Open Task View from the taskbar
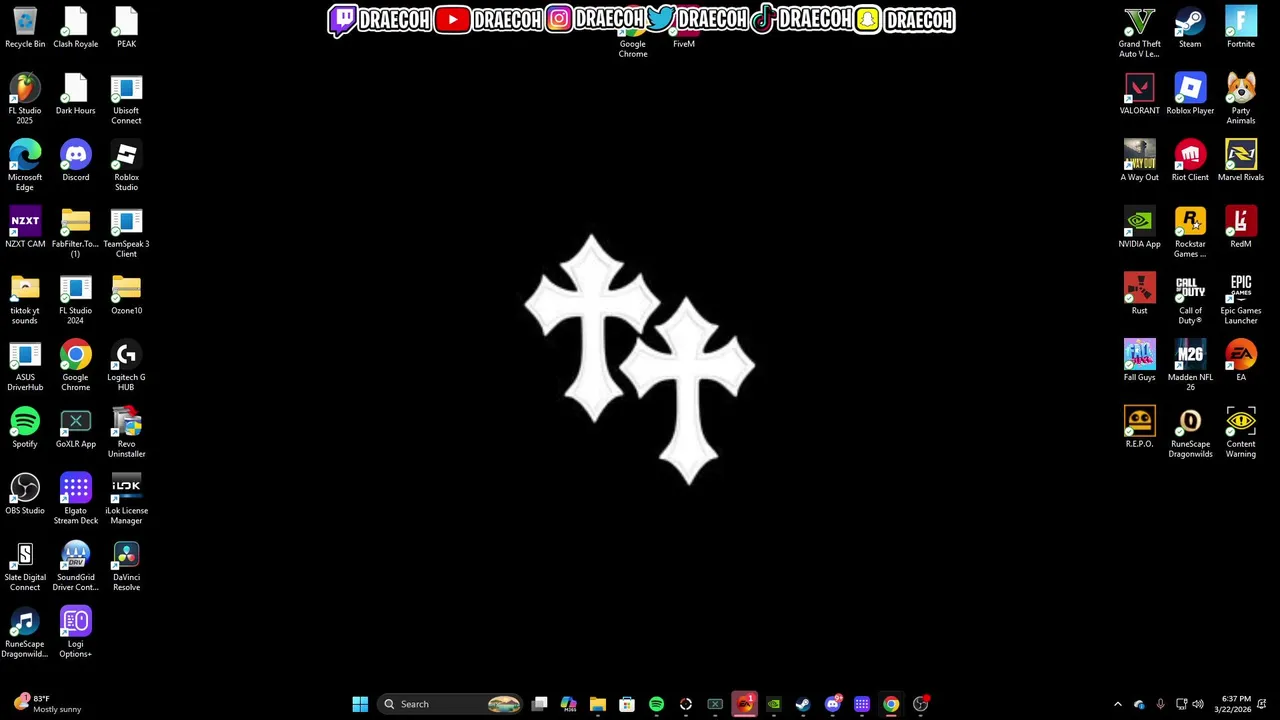This screenshot has width=1280, height=720. tap(539, 704)
